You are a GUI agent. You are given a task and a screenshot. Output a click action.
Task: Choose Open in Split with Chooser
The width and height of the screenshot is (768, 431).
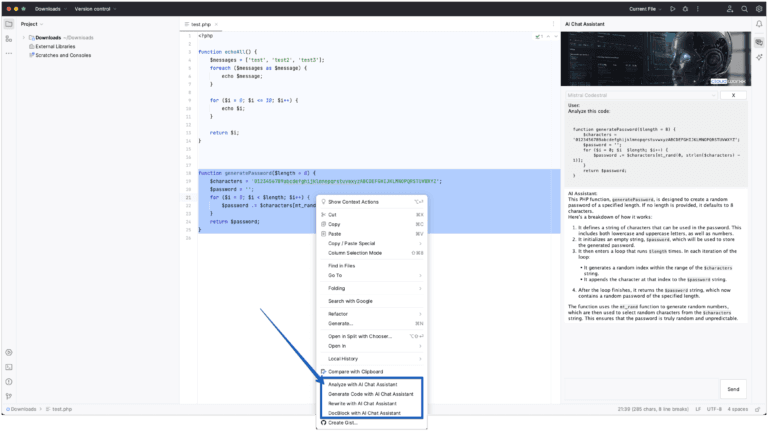click(x=372, y=336)
